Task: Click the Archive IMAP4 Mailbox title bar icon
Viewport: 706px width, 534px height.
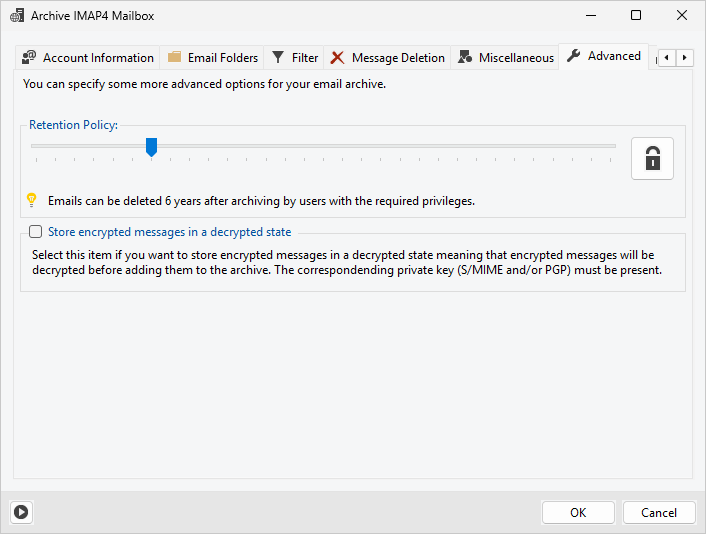Action: pos(17,16)
